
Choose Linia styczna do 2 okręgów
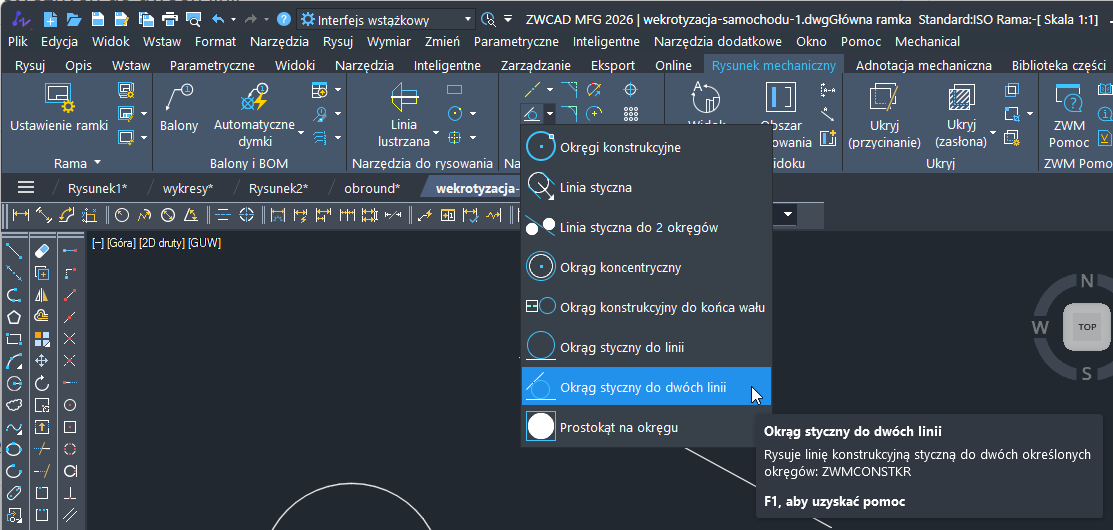tap(638, 227)
